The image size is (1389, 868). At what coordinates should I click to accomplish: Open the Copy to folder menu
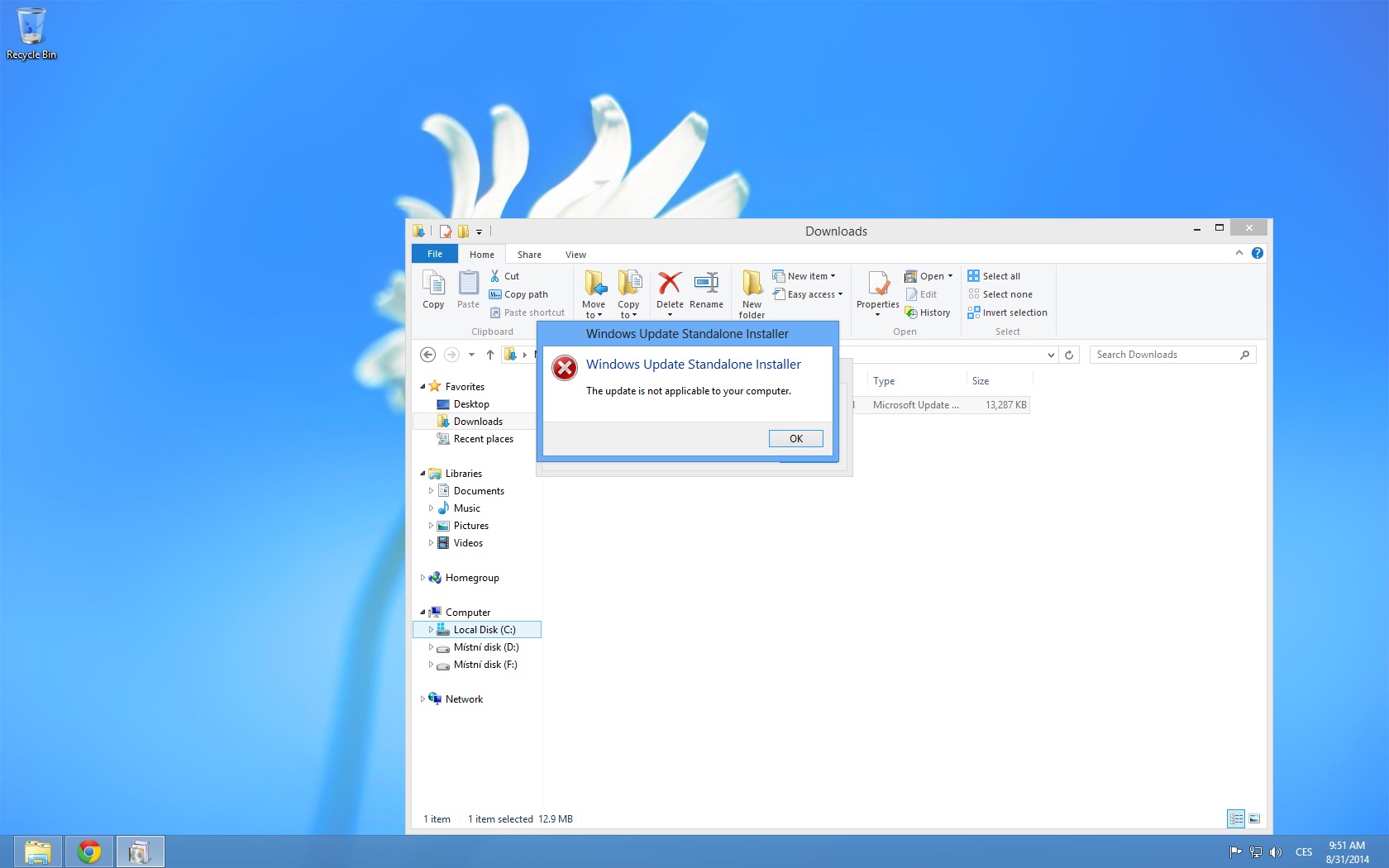[628, 293]
